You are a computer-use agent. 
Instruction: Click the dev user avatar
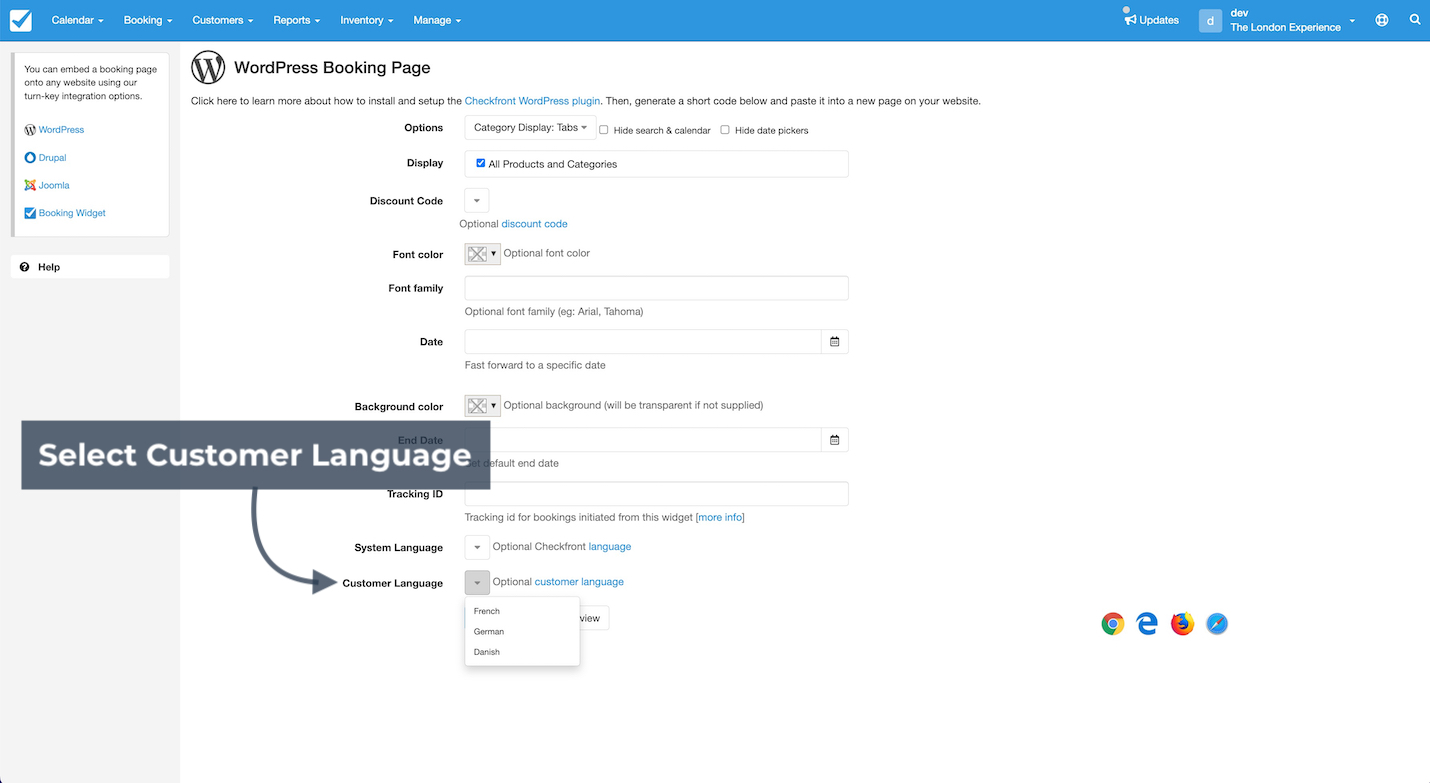pos(1210,20)
